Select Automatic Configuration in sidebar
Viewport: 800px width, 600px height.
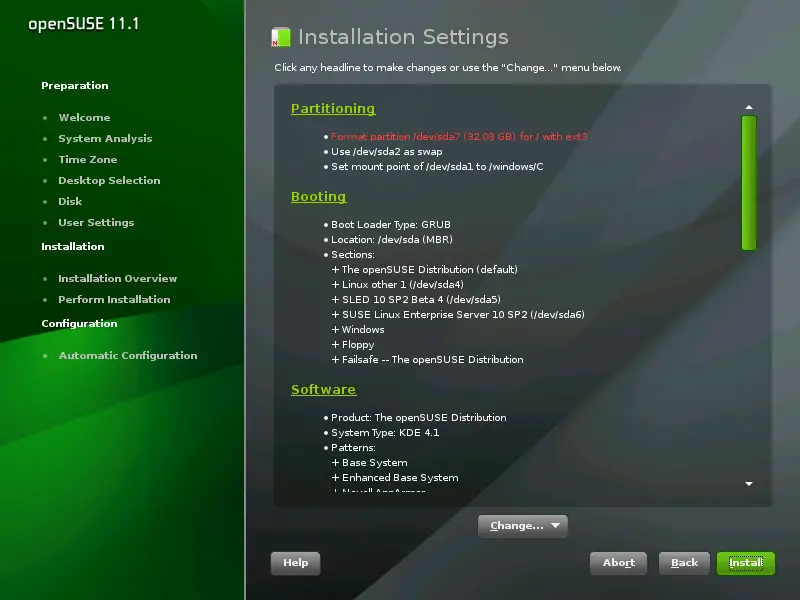click(x=127, y=356)
